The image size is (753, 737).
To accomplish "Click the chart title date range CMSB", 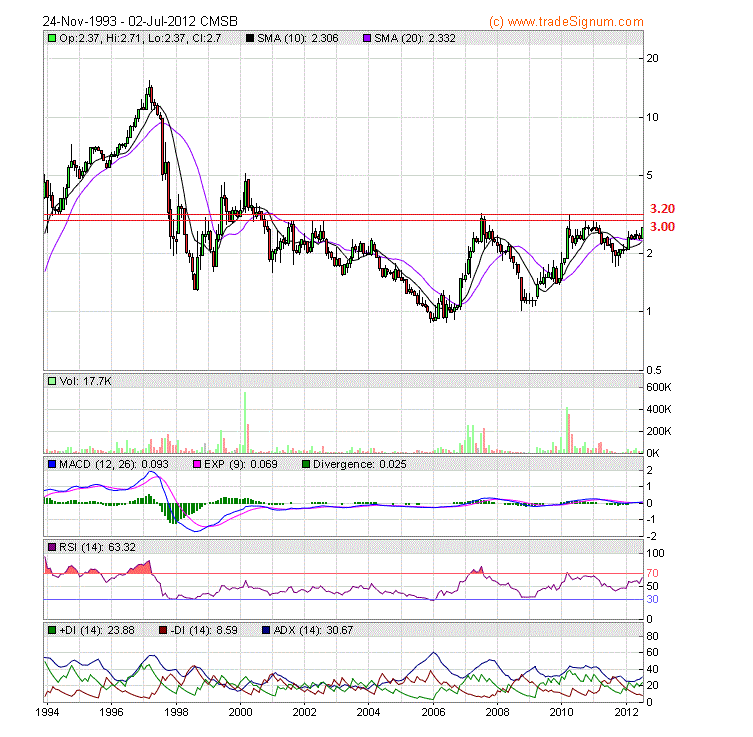I will (140, 22).
